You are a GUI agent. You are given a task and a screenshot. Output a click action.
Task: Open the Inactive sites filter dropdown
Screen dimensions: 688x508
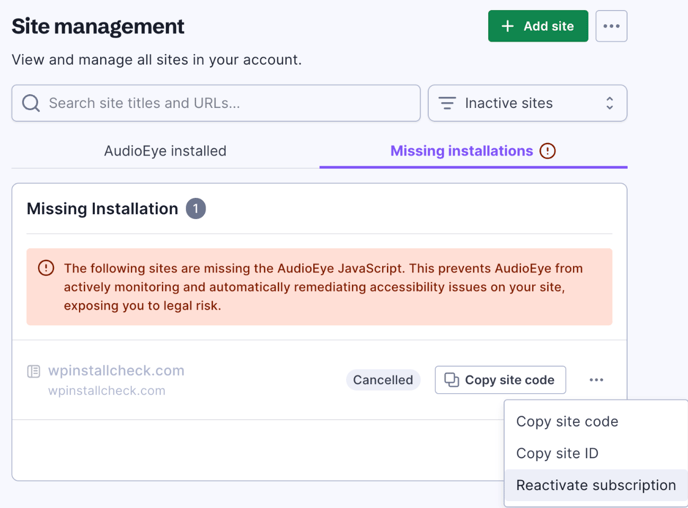527,103
